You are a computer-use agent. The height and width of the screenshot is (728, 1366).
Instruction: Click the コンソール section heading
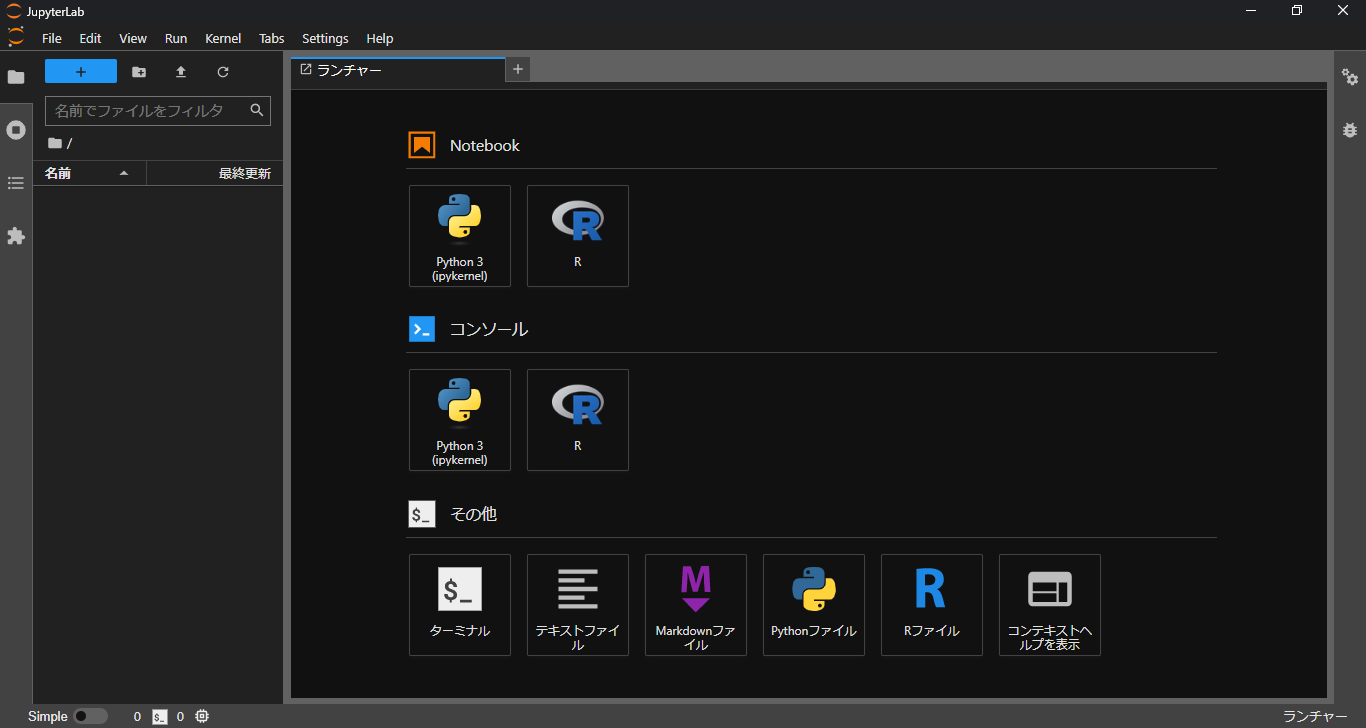489,329
